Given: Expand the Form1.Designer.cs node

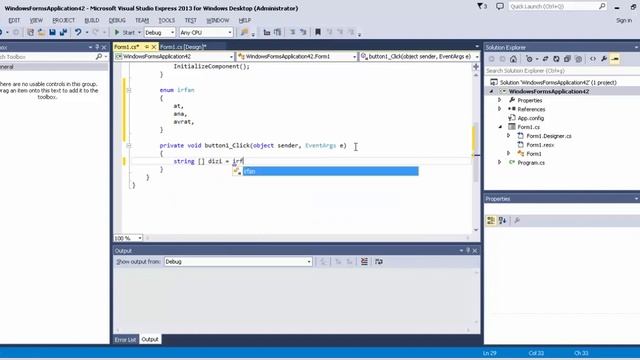Looking at the screenshot, I should (508, 136).
